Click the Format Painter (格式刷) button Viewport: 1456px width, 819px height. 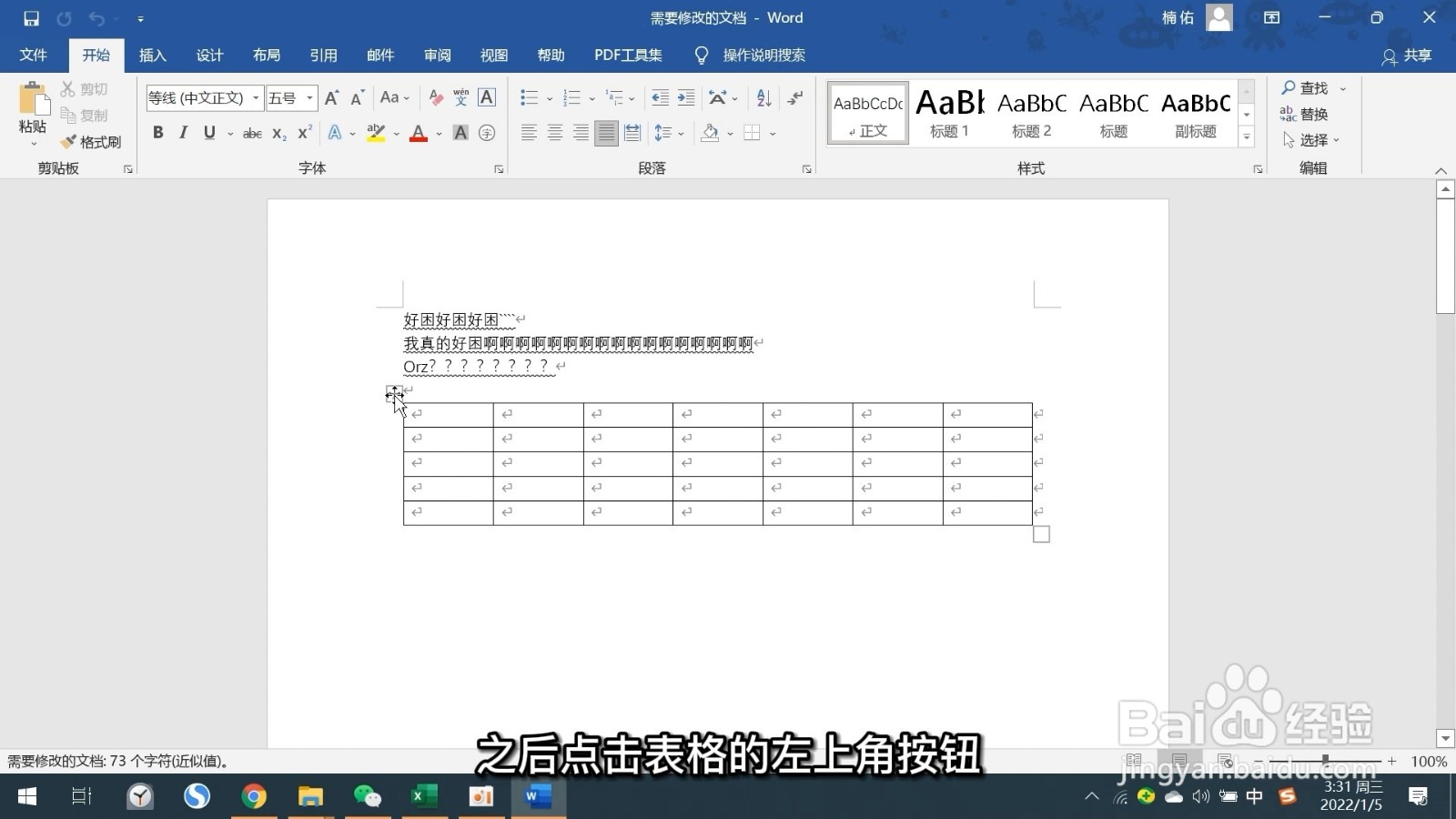91,142
